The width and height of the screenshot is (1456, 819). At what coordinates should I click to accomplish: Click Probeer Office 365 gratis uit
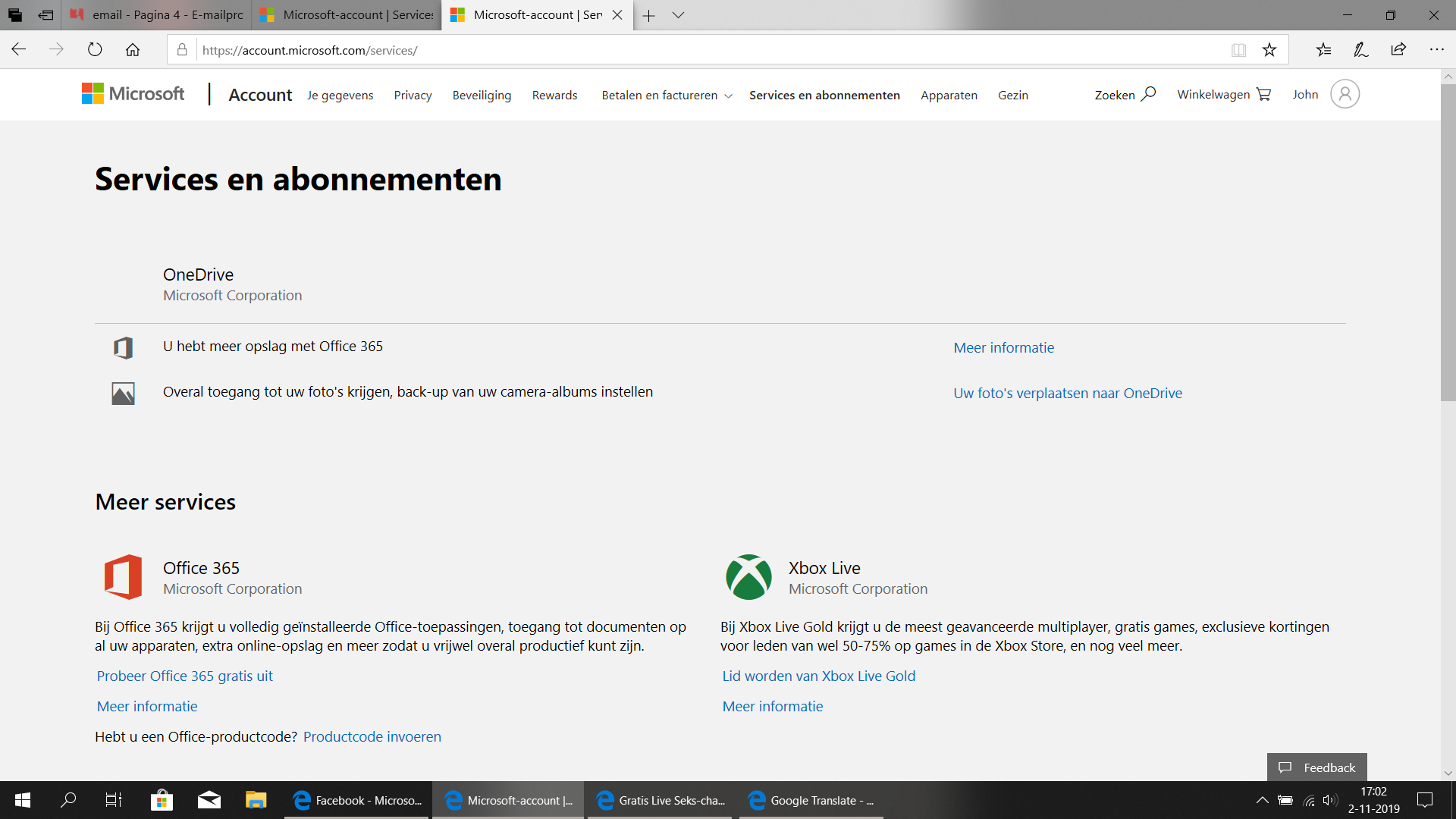click(x=184, y=676)
